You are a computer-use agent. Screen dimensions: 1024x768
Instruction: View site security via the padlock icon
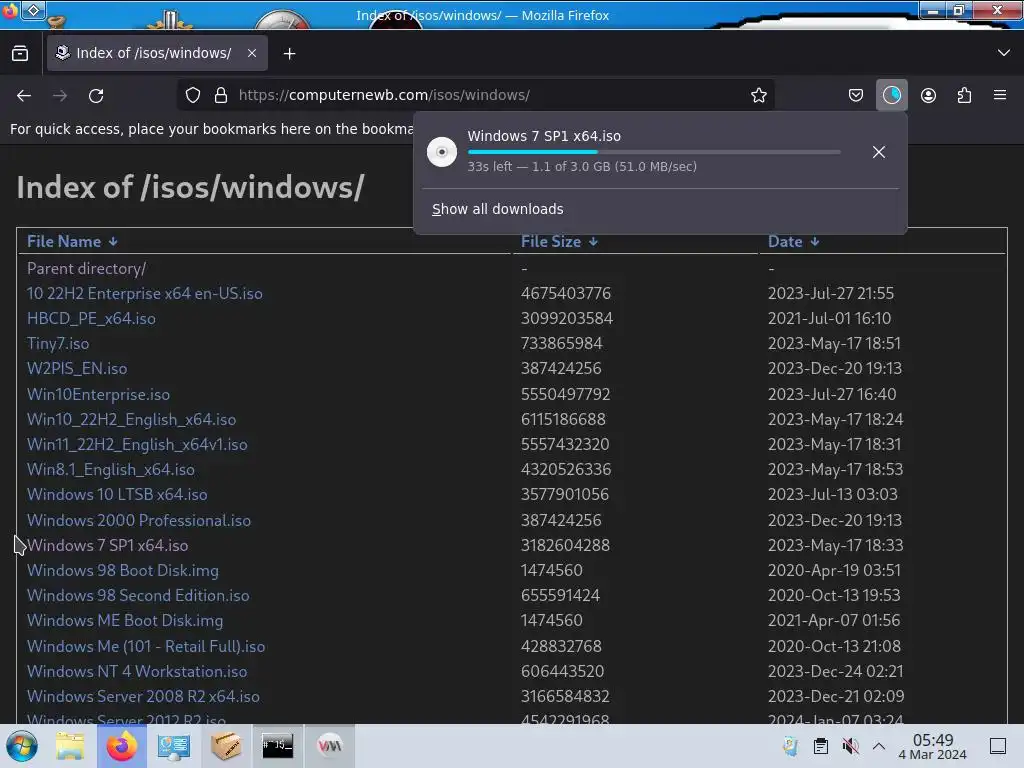click(x=221, y=95)
